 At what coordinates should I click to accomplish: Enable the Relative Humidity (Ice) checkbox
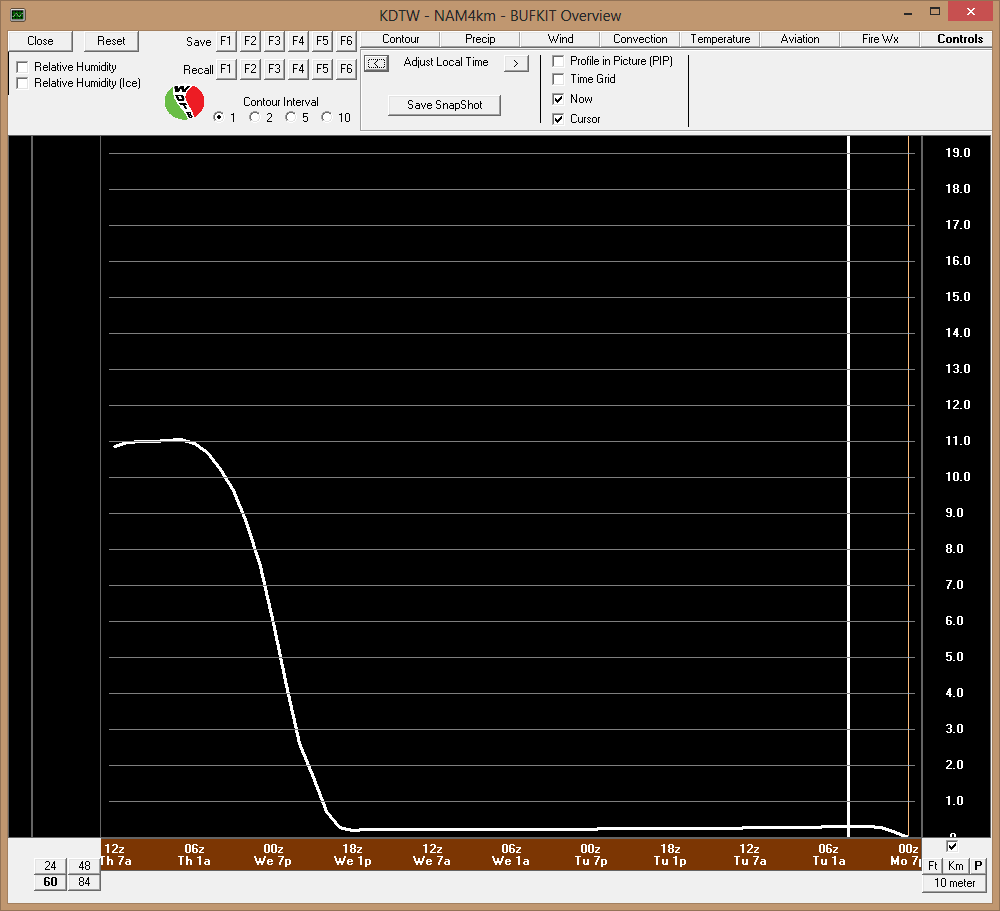pos(22,83)
